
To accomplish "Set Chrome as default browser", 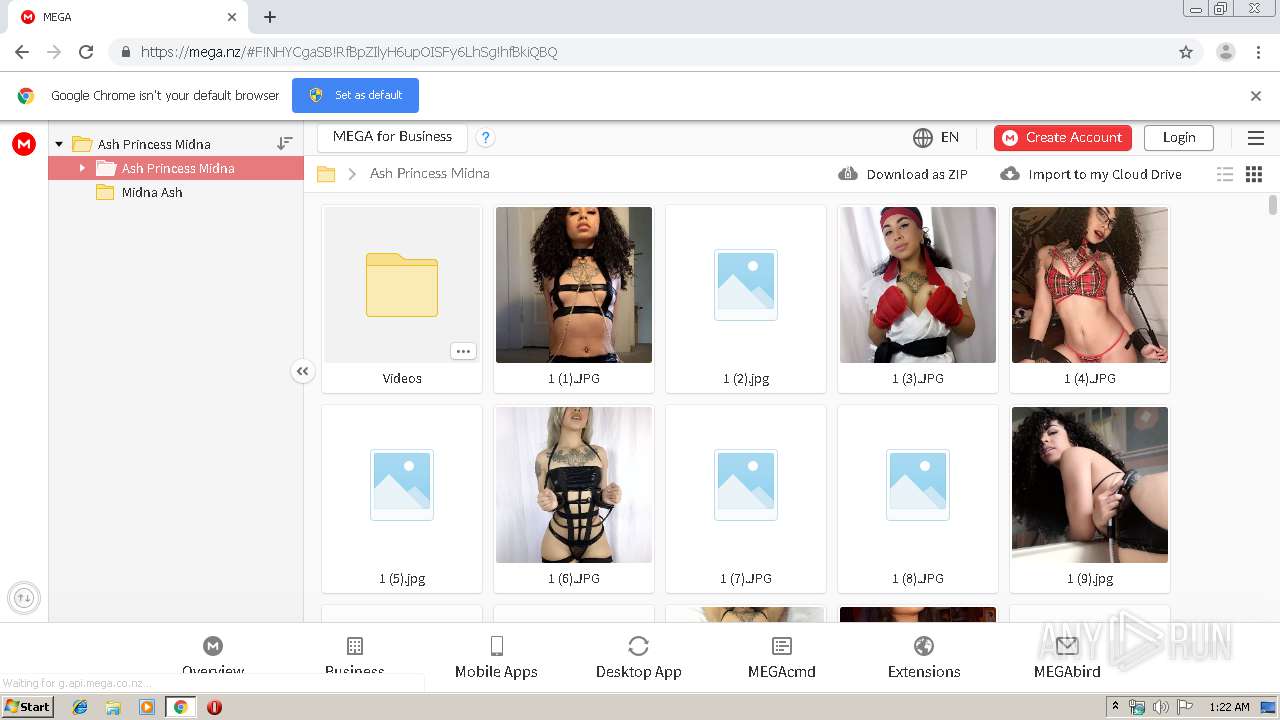I will click(355, 95).
